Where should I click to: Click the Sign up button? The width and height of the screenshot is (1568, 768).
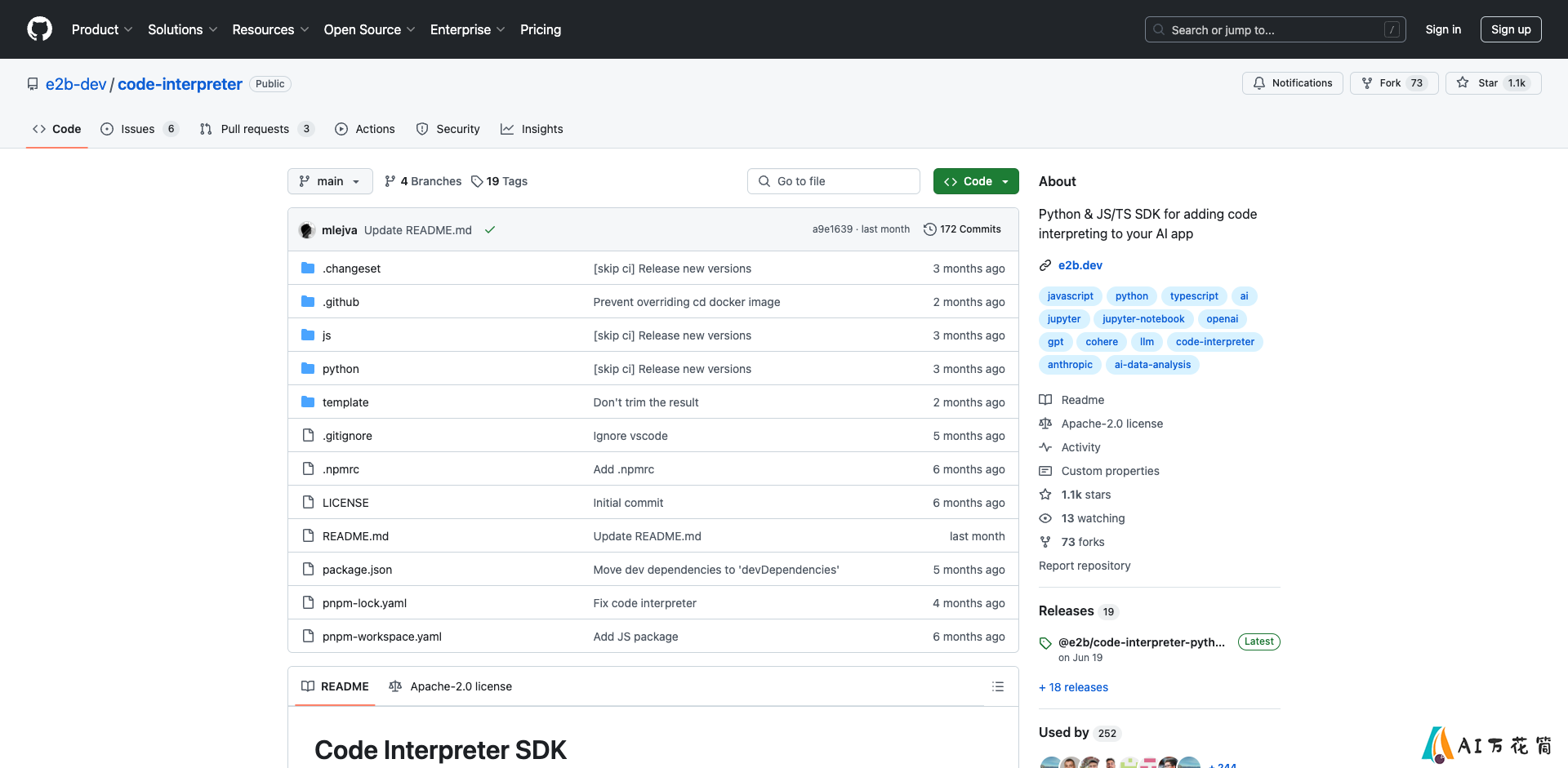pos(1511,29)
